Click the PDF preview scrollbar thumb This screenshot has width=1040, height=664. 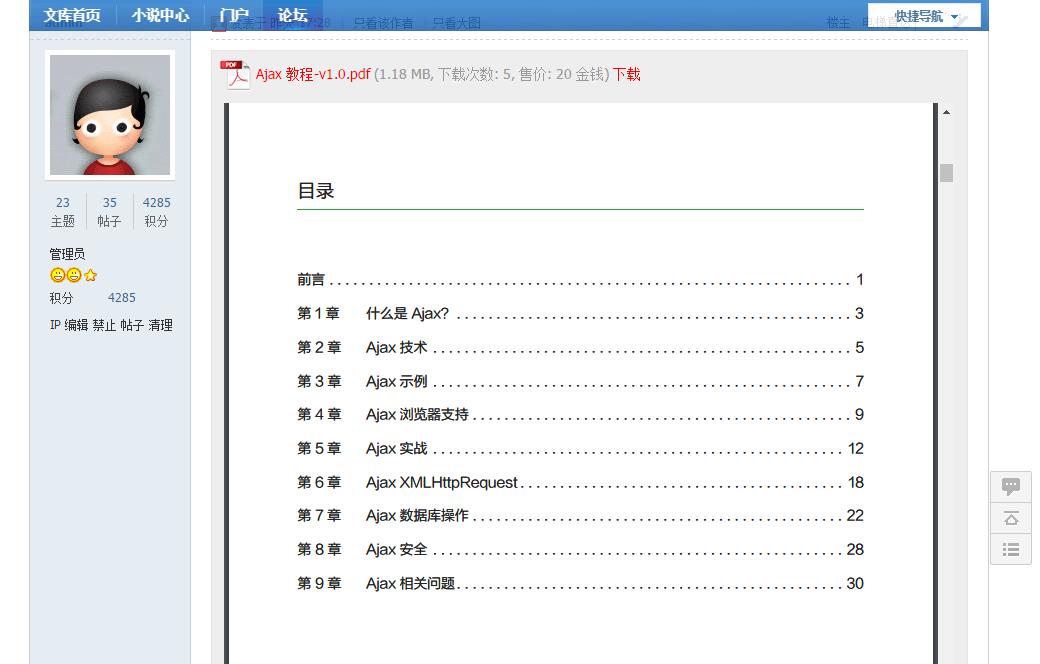[x=946, y=172]
